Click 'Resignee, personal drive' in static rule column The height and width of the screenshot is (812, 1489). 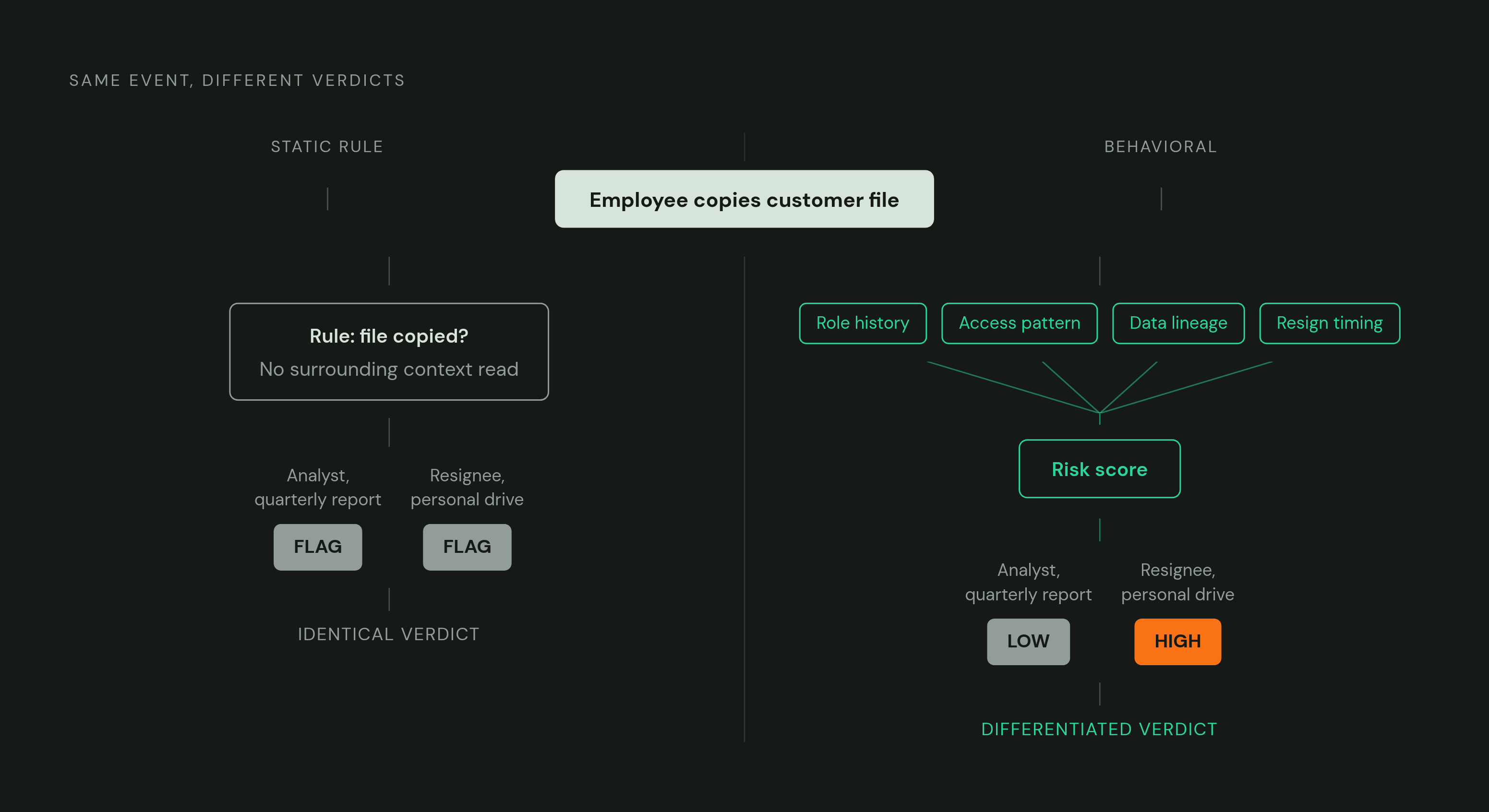point(467,487)
